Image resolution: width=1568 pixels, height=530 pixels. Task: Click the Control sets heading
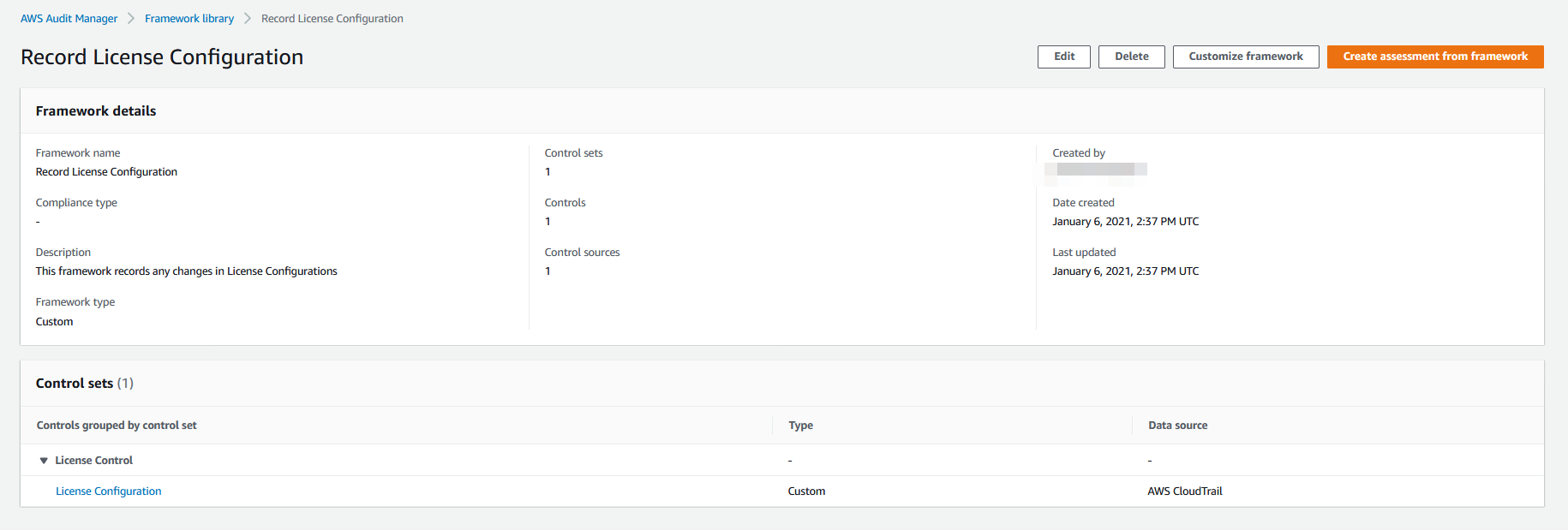[x=85, y=384]
